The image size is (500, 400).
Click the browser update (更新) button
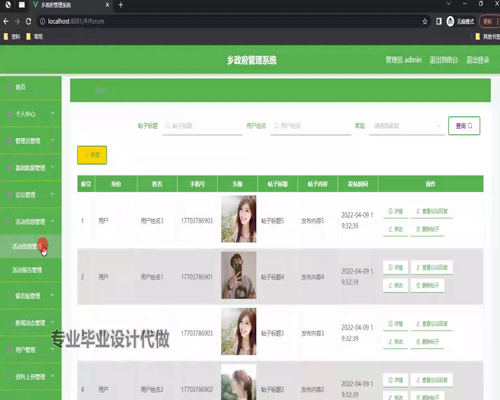pyautogui.click(x=489, y=21)
